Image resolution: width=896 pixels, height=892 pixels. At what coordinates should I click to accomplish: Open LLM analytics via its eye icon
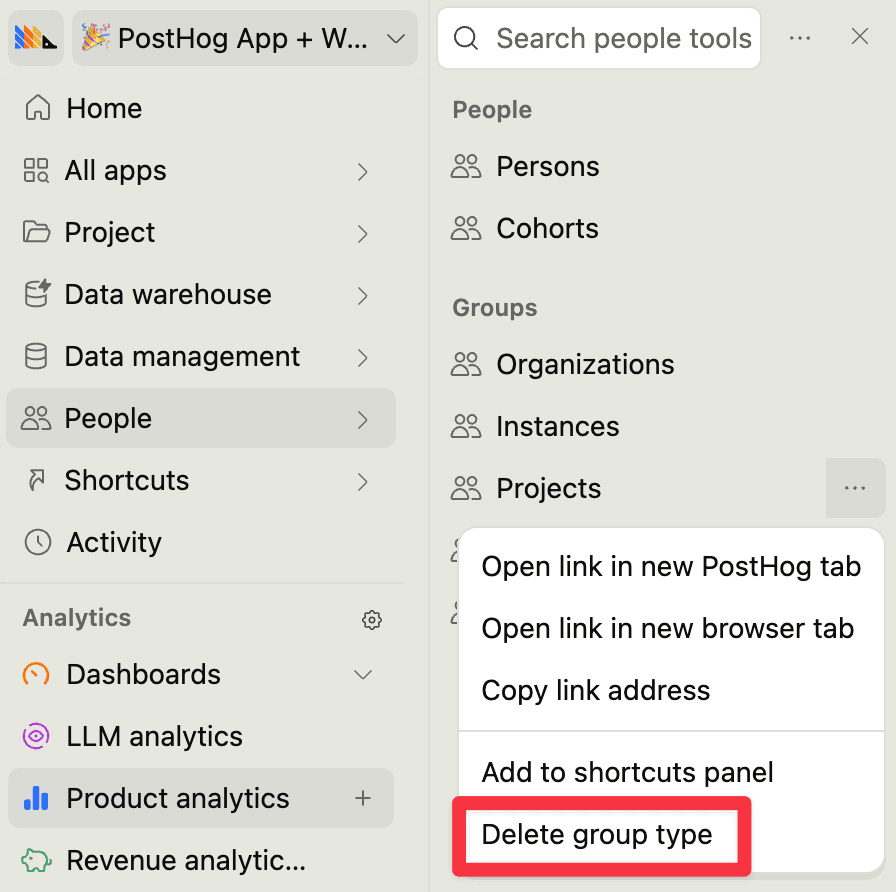click(36, 736)
